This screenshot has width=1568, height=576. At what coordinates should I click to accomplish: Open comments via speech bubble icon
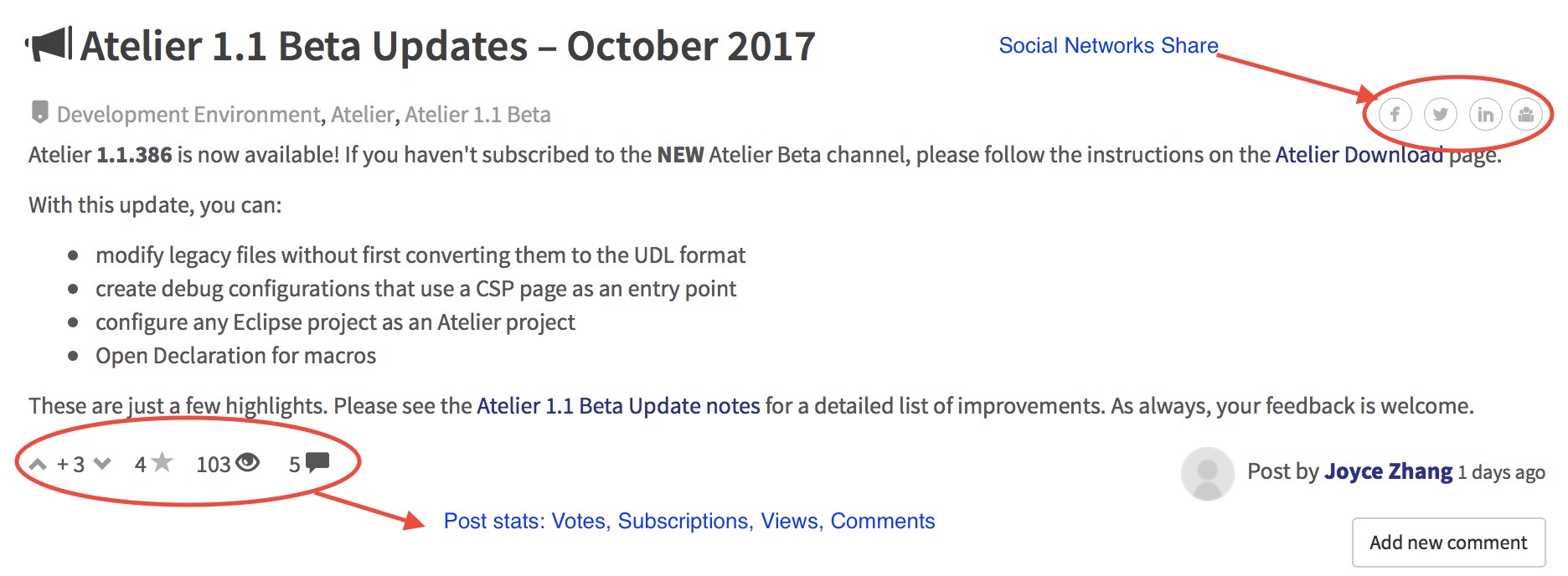317,462
